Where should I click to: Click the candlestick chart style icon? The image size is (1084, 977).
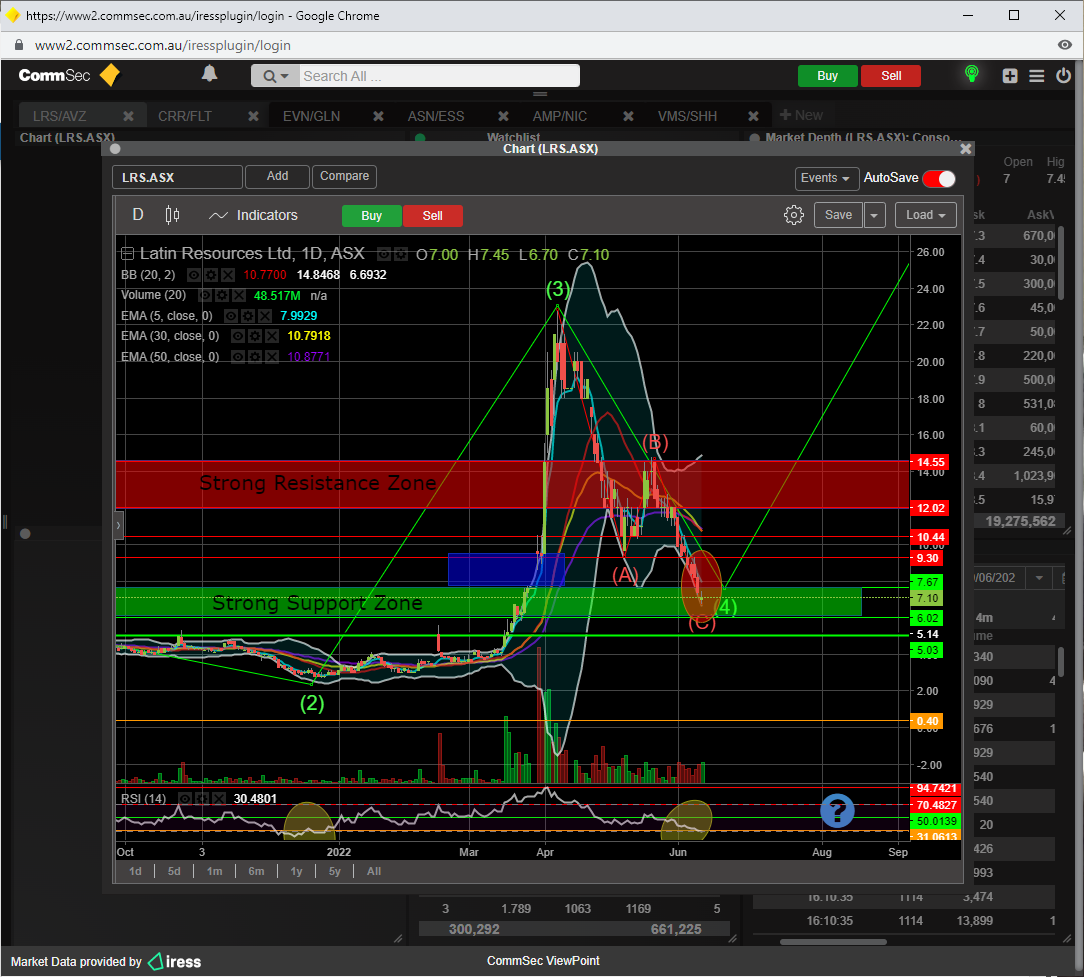click(172, 215)
